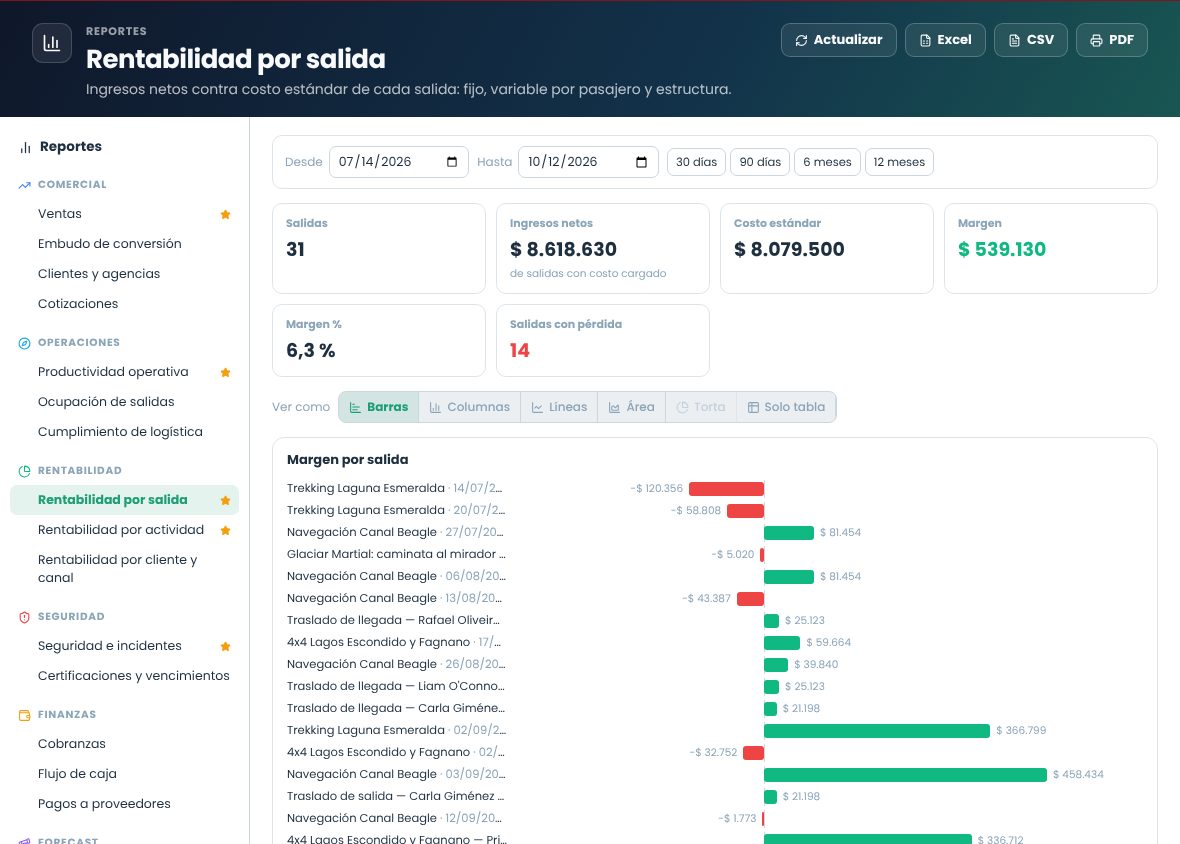Toggle the star beside Seguridad e incidentes
Viewport: 1180px width, 844px height.
[225, 646]
